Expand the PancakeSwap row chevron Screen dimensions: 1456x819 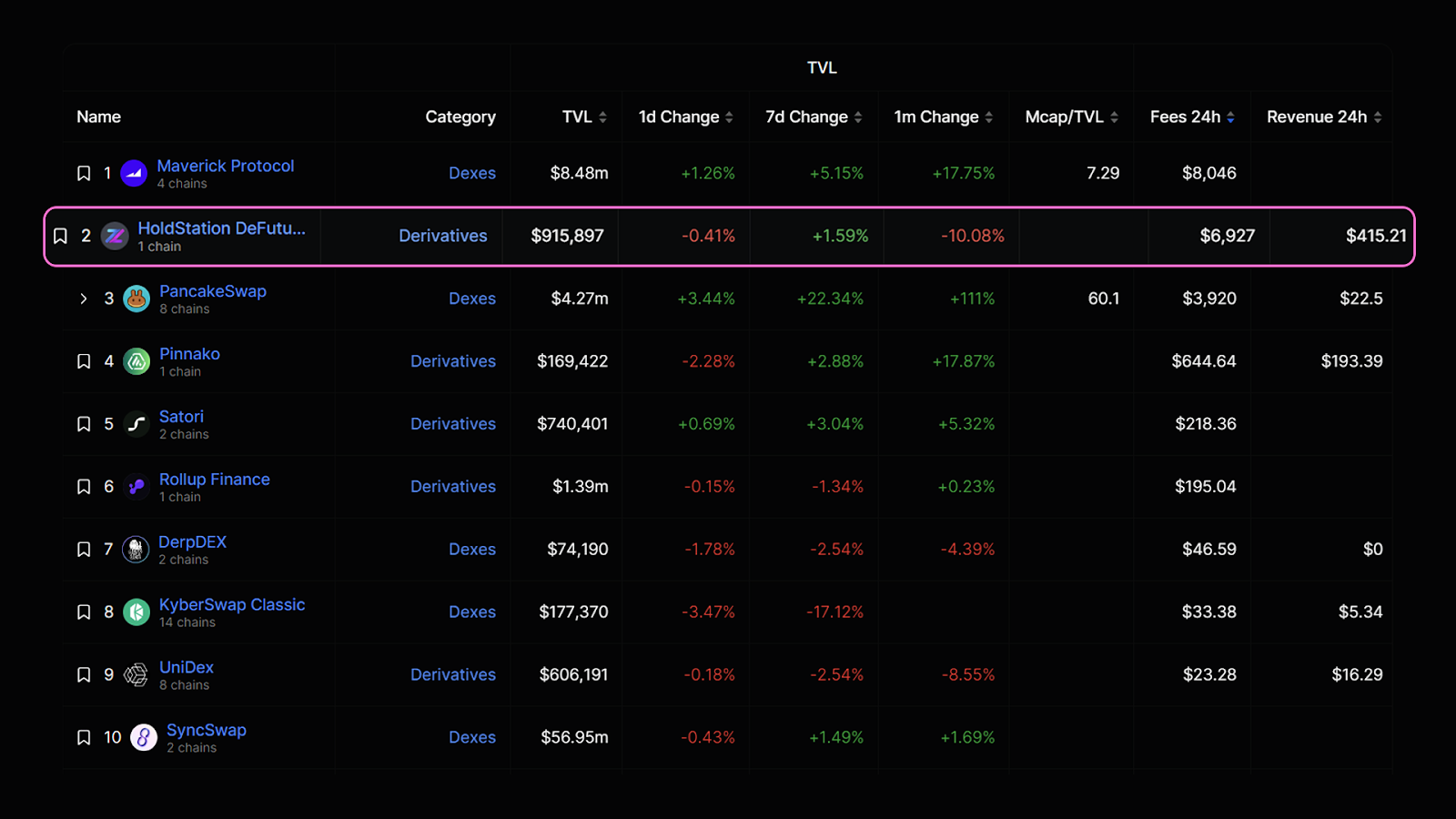click(x=84, y=298)
